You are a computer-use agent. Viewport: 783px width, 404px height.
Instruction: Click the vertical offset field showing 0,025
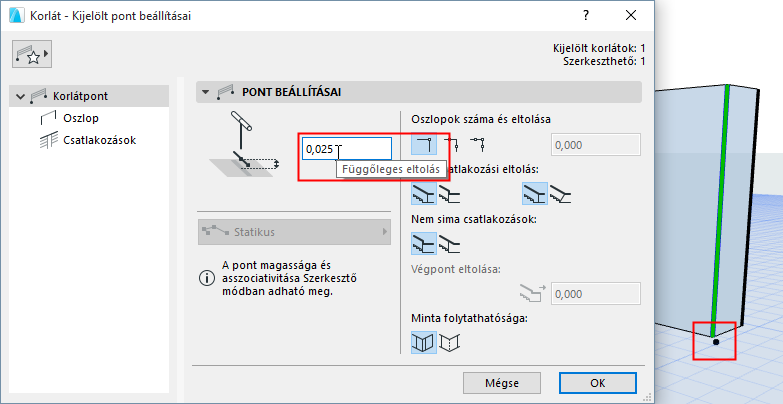(x=347, y=149)
